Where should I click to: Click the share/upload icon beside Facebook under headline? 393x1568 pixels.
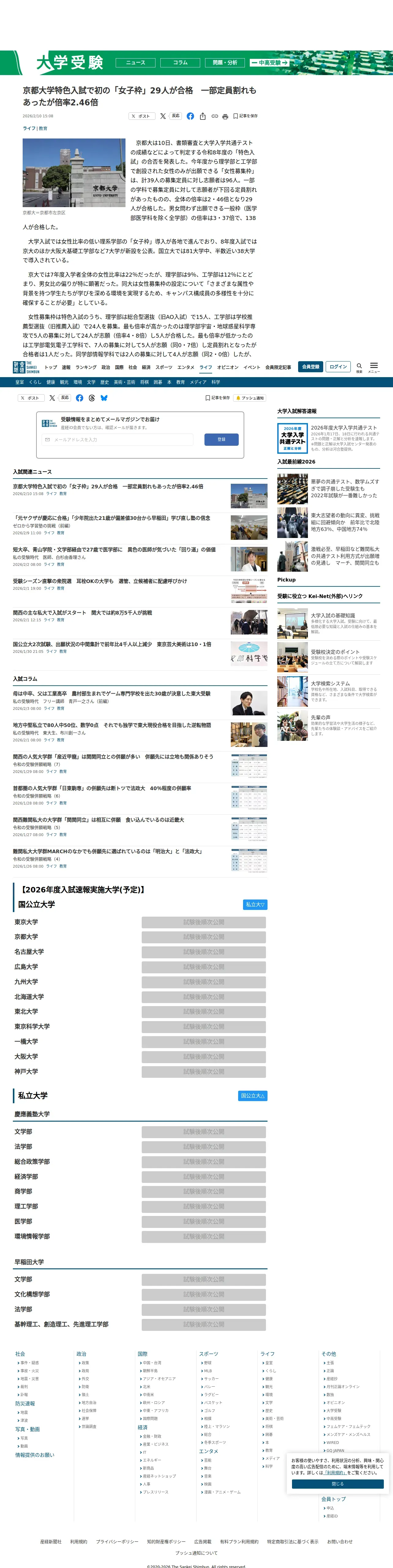(203, 116)
